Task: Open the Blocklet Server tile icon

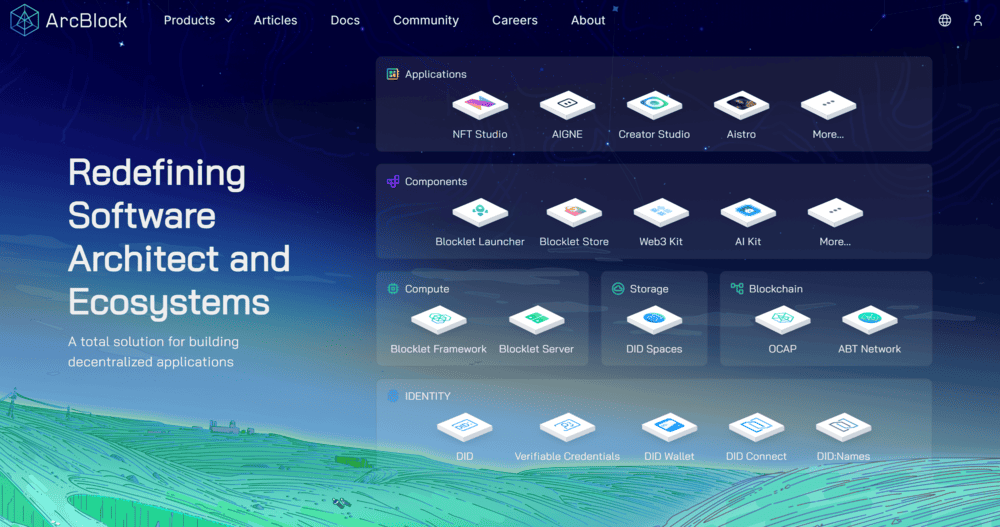Action: tap(536, 320)
